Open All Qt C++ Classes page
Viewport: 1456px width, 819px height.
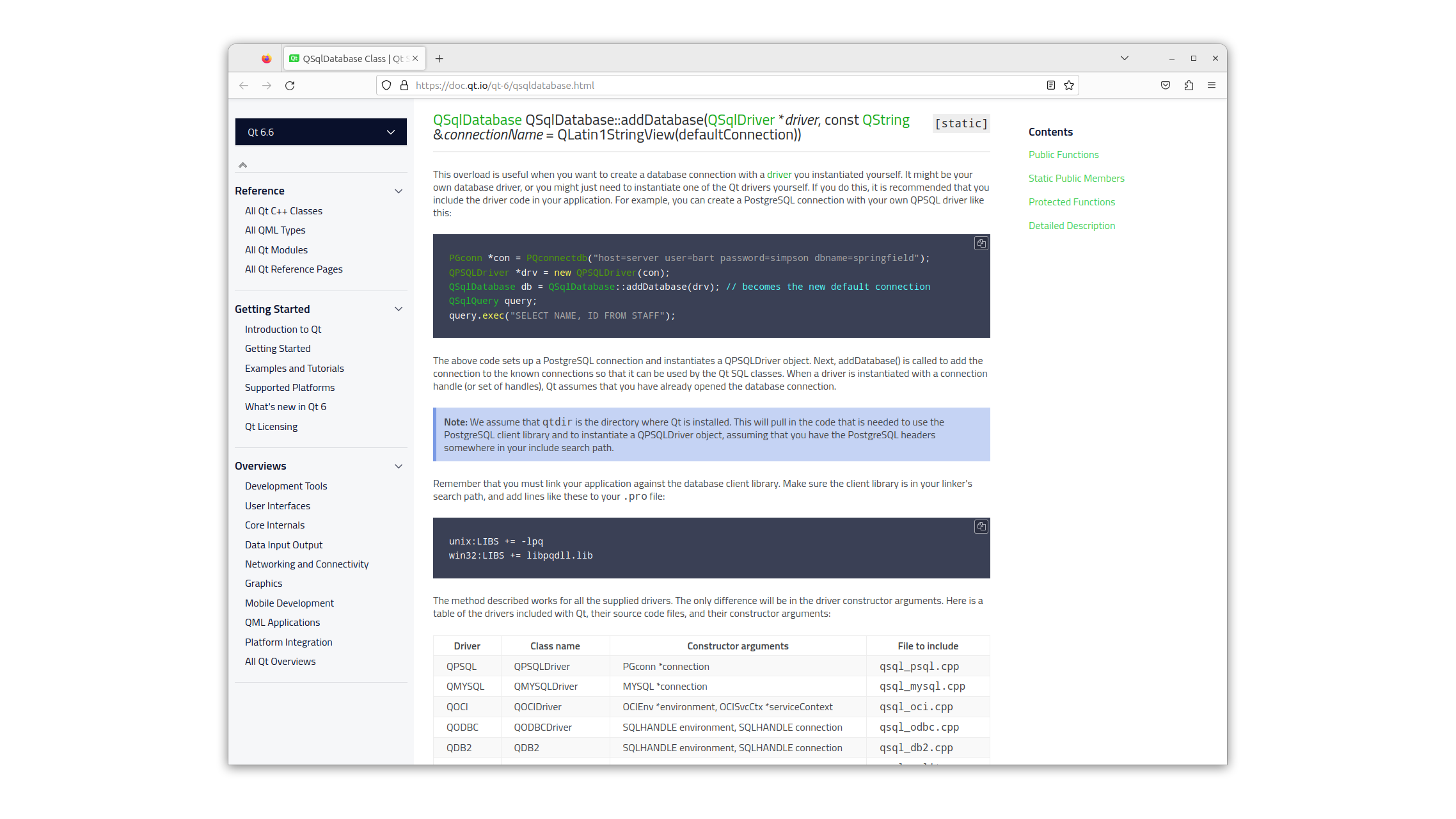[283, 211]
